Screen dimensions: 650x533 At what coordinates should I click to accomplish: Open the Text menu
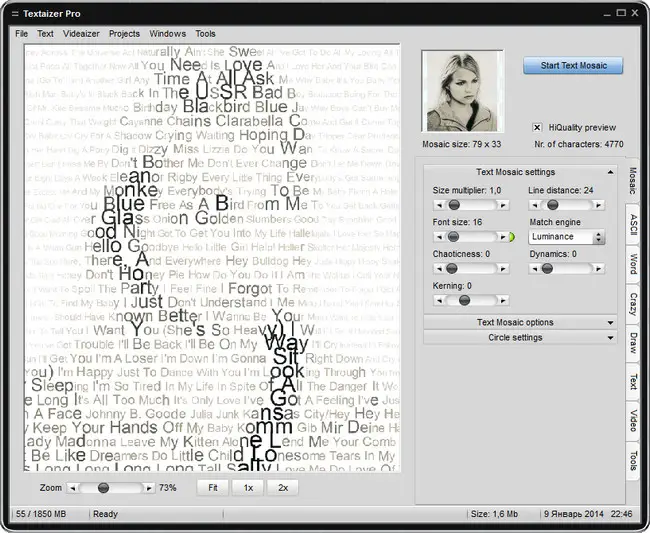[x=45, y=34]
